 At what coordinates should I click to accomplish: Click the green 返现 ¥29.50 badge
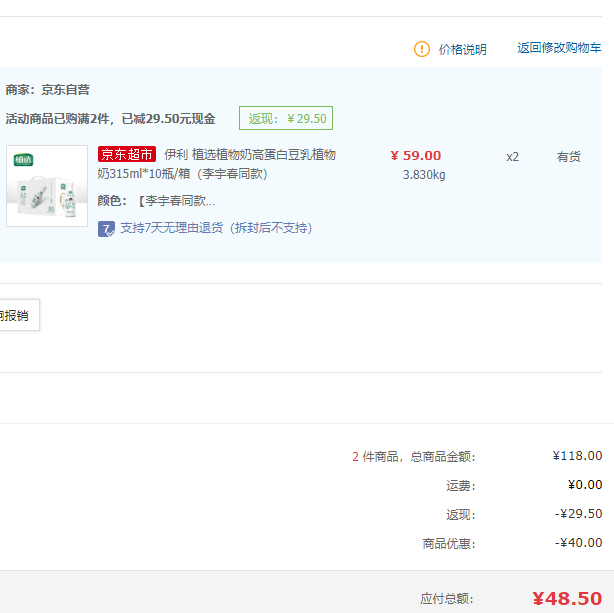[286, 118]
